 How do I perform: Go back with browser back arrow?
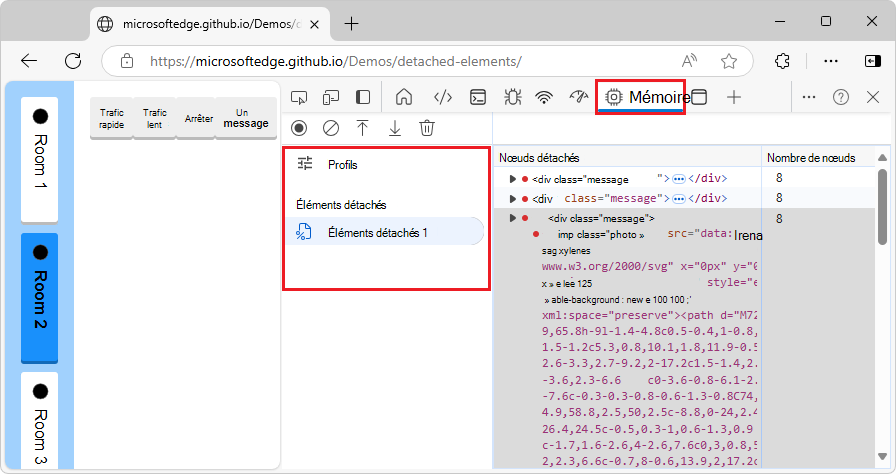point(29,61)
